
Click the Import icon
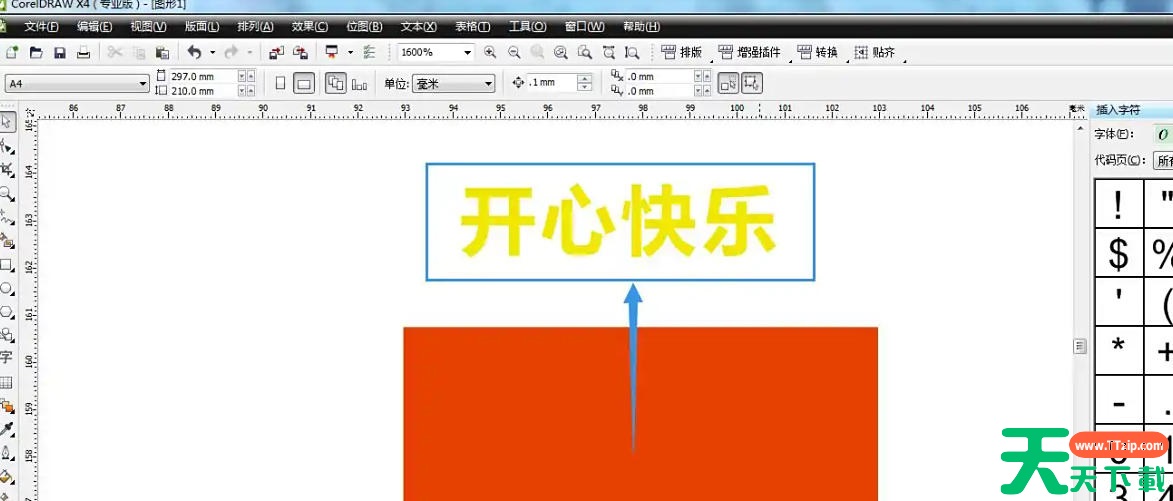tap(277, 53)
